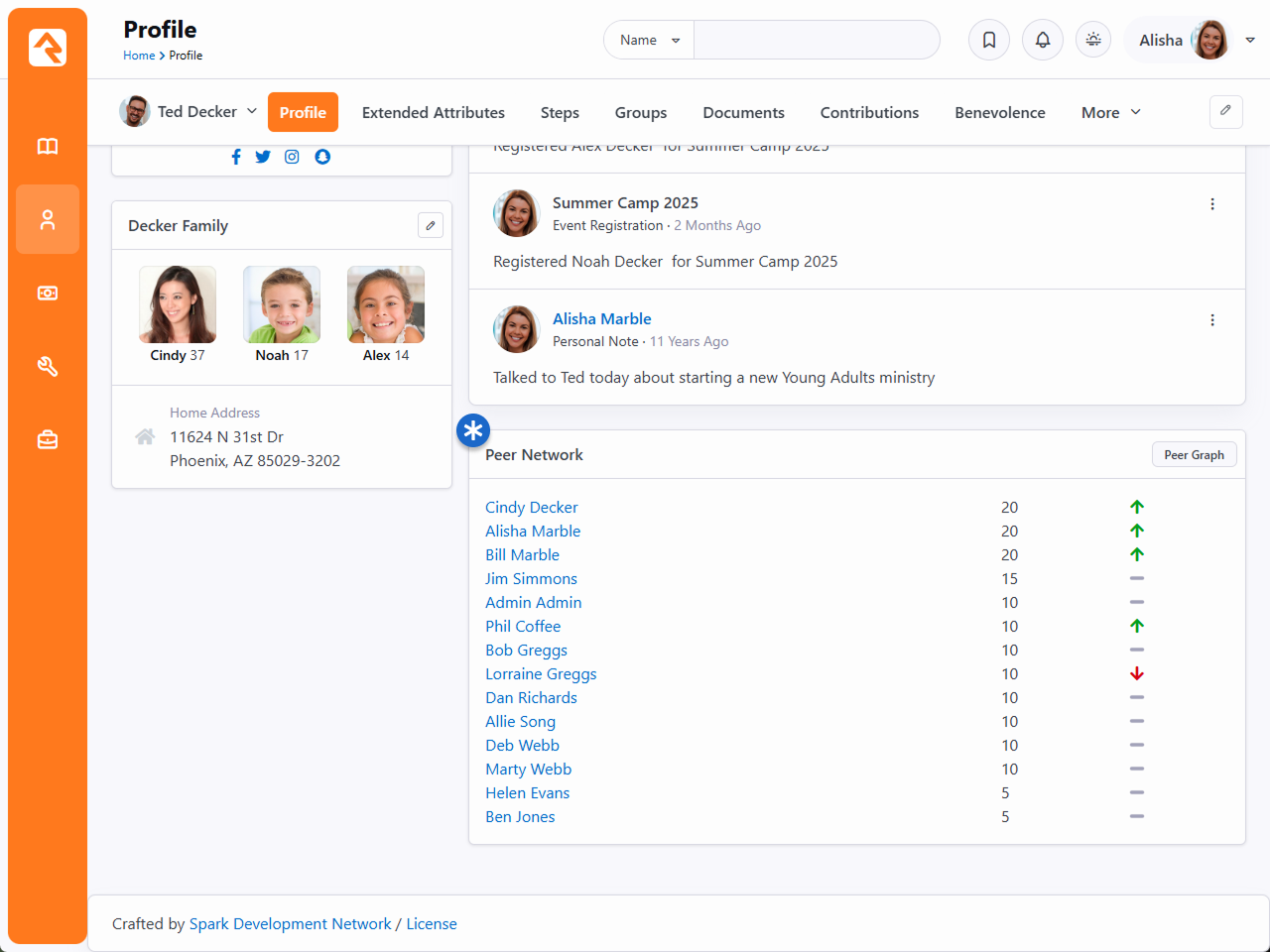Viewport: 1270px width, 952px height.
Task: Click into the person search field
Action: click(x=816, y=40)
